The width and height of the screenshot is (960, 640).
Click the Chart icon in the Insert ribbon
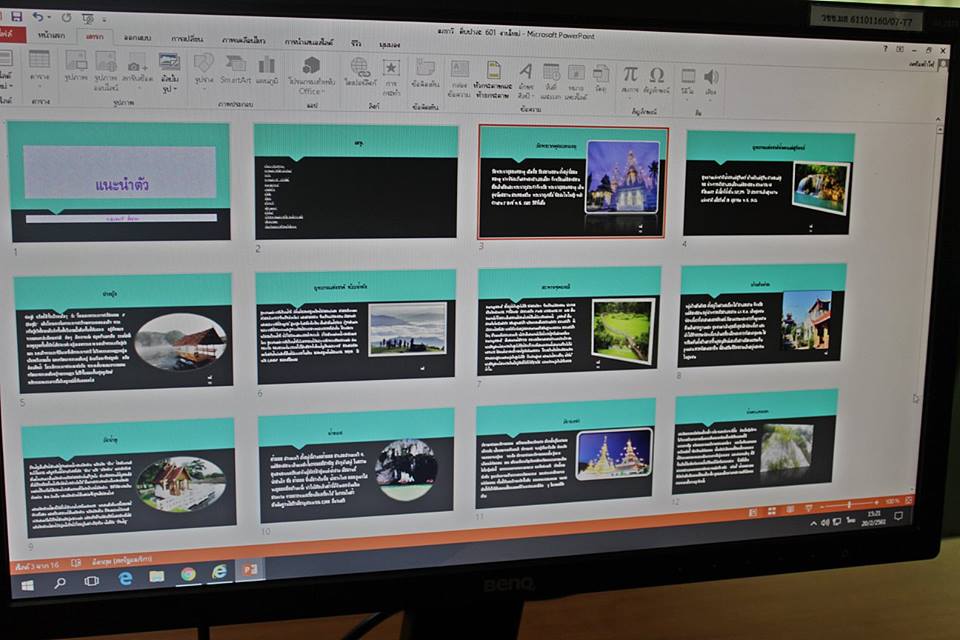(267, 67)
